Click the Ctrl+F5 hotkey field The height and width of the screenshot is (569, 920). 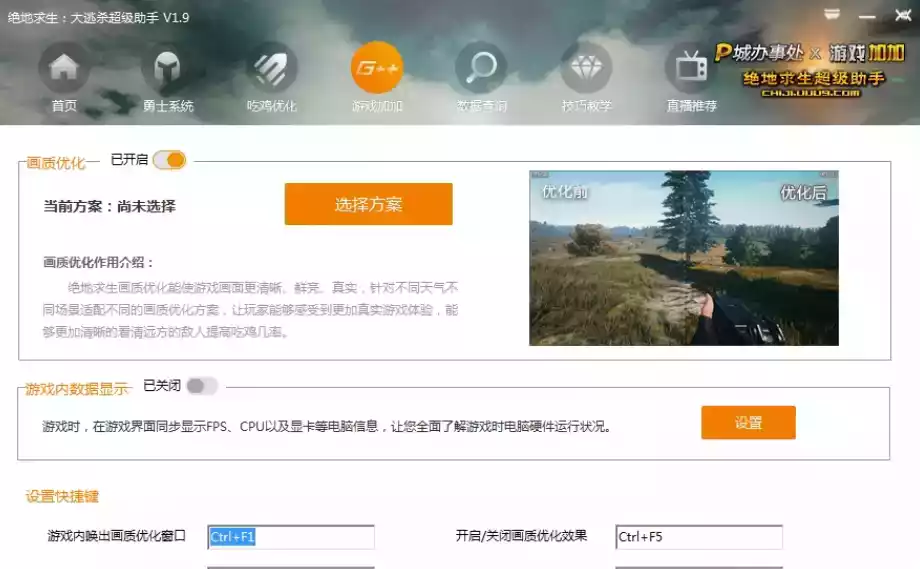coord(699,537)
